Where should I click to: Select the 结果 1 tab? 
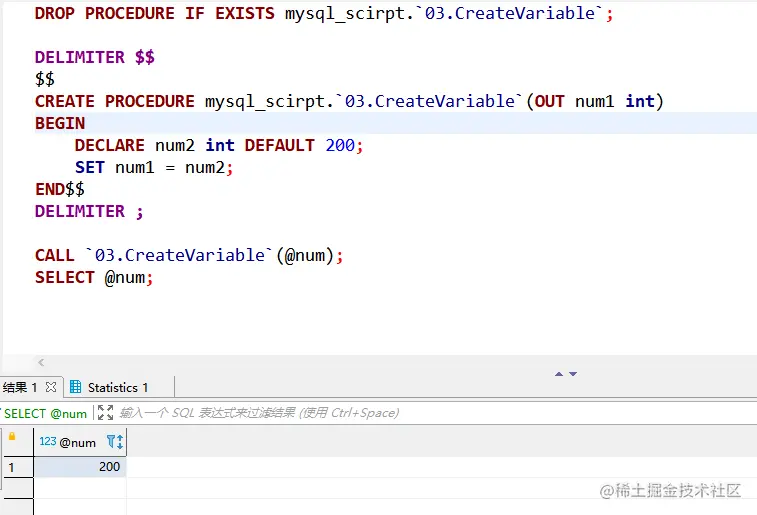[20, 387]
